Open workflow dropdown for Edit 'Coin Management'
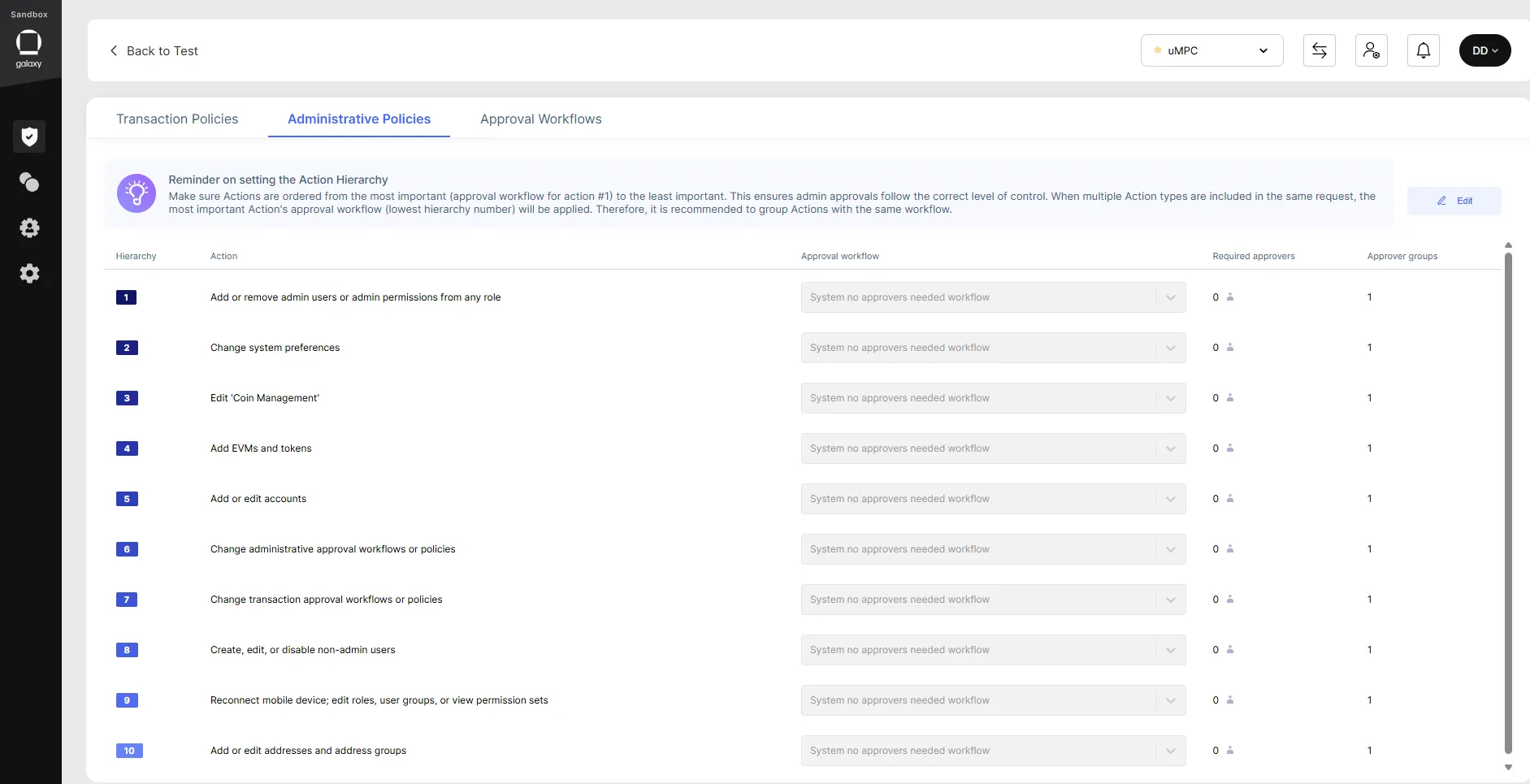This screenshot has height=784, width=1530. point(993,398)
